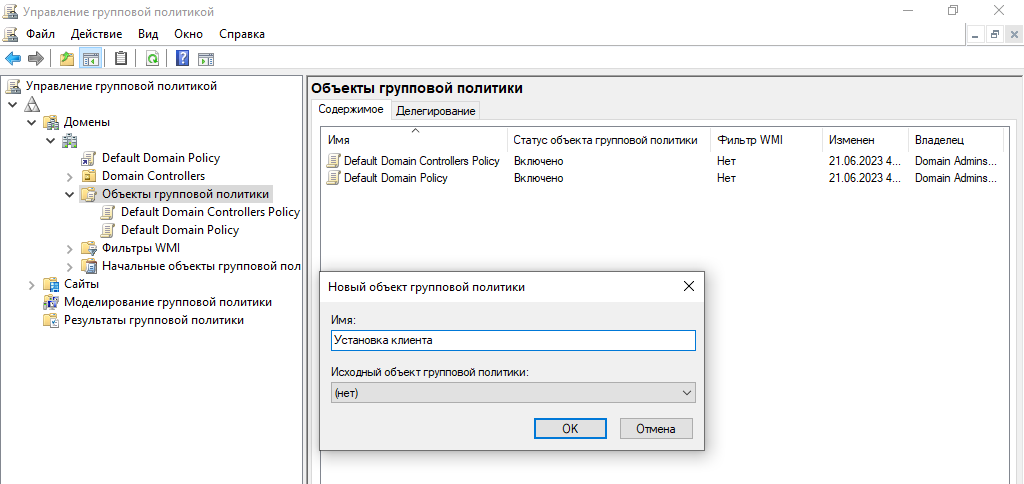The width and height of the screenshot is (1024, 484).
Task: Select root Управление групповой политикой tree node
Action: [x=121, y=86]
